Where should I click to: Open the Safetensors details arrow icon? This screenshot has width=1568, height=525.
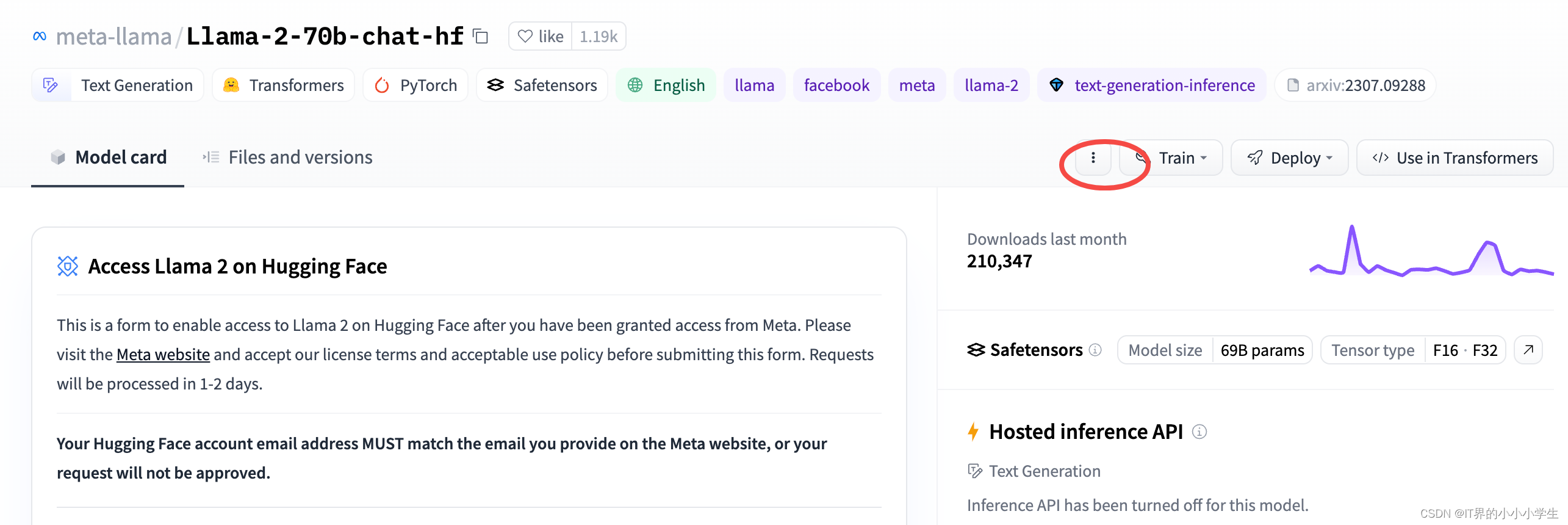tap(1528, 350)
